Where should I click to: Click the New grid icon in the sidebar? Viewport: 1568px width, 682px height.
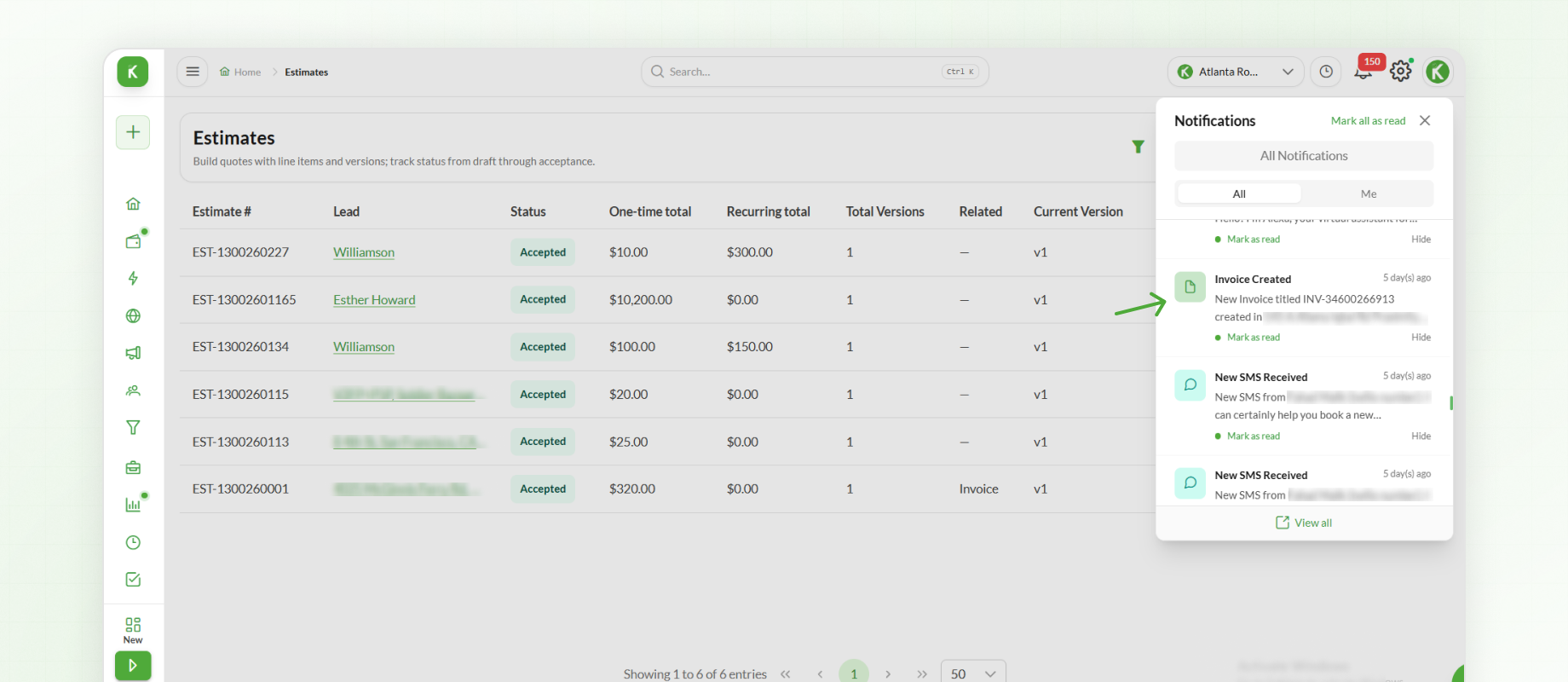(x=133, y=630)
